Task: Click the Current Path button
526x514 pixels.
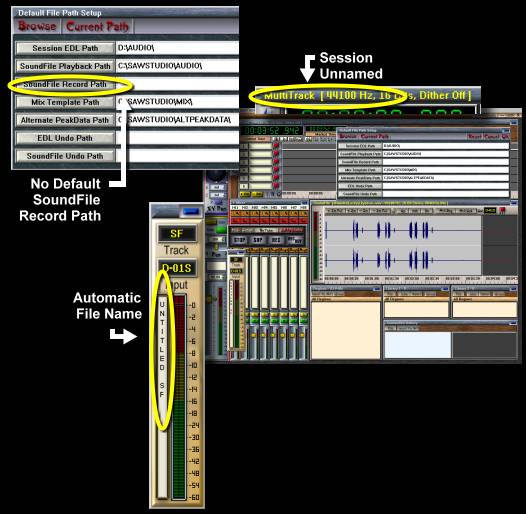Action: coord(97,26)
